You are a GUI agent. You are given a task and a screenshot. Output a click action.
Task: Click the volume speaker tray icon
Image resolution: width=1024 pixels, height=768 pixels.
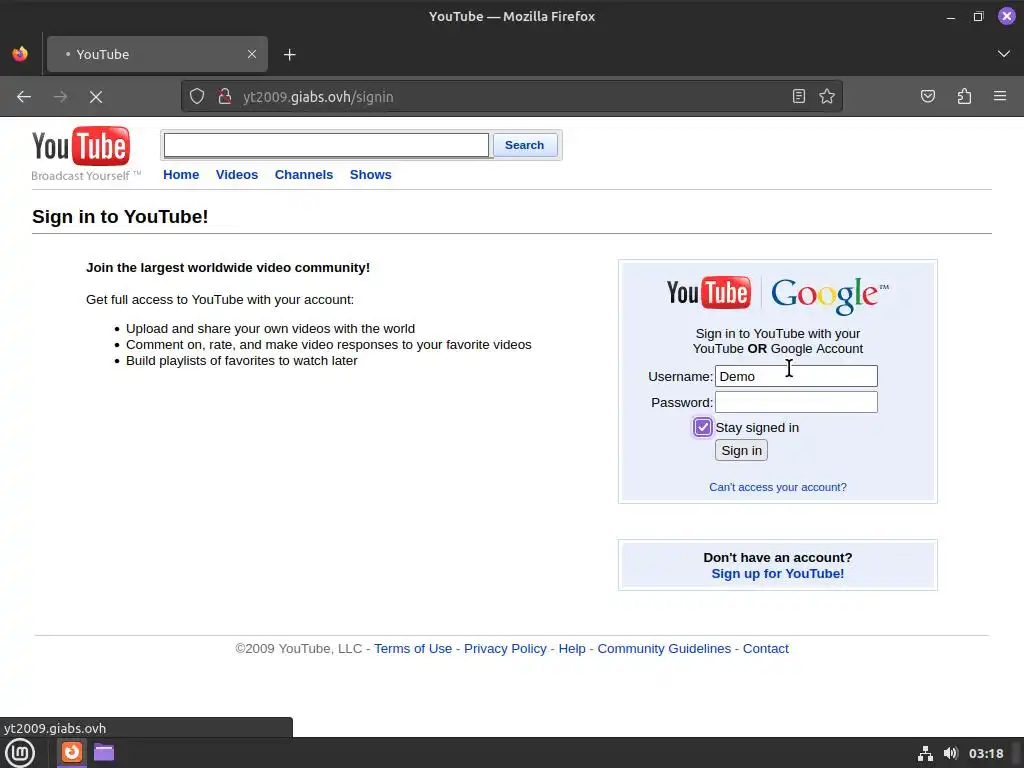951,753
